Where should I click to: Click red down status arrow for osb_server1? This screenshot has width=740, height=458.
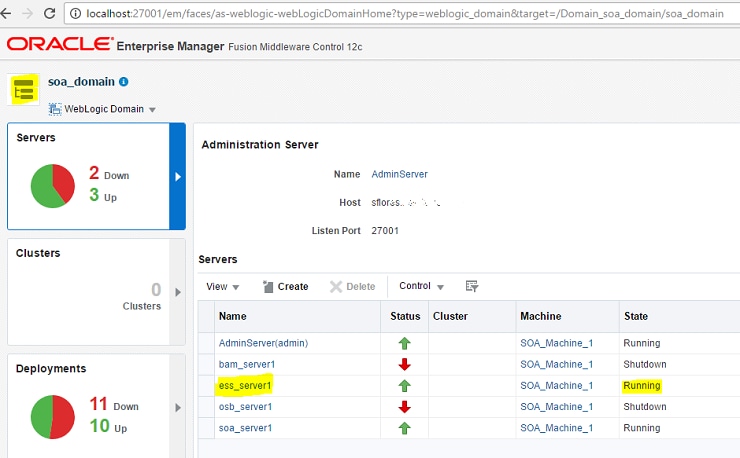click(x=404, y=407)
